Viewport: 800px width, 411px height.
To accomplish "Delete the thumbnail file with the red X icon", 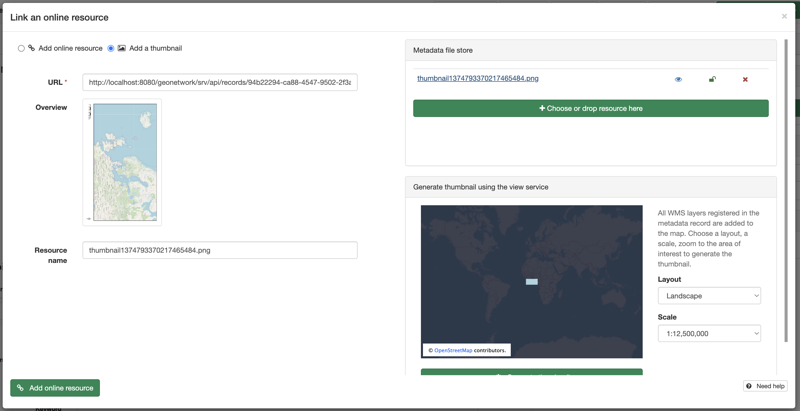I will 745,80.
